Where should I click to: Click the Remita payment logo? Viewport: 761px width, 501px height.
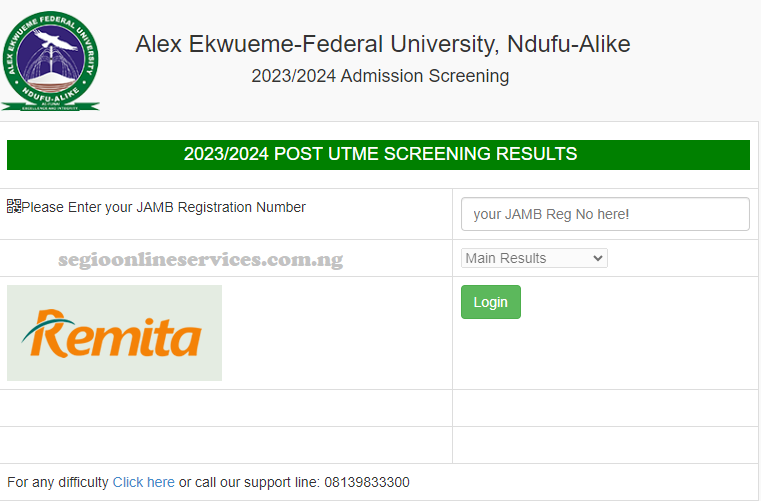click(114, 333)
